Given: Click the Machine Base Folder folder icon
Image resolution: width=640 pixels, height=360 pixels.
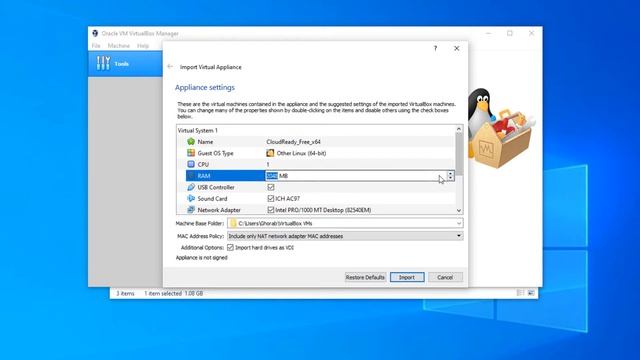Looking at the screenshot, I should 233,223.
